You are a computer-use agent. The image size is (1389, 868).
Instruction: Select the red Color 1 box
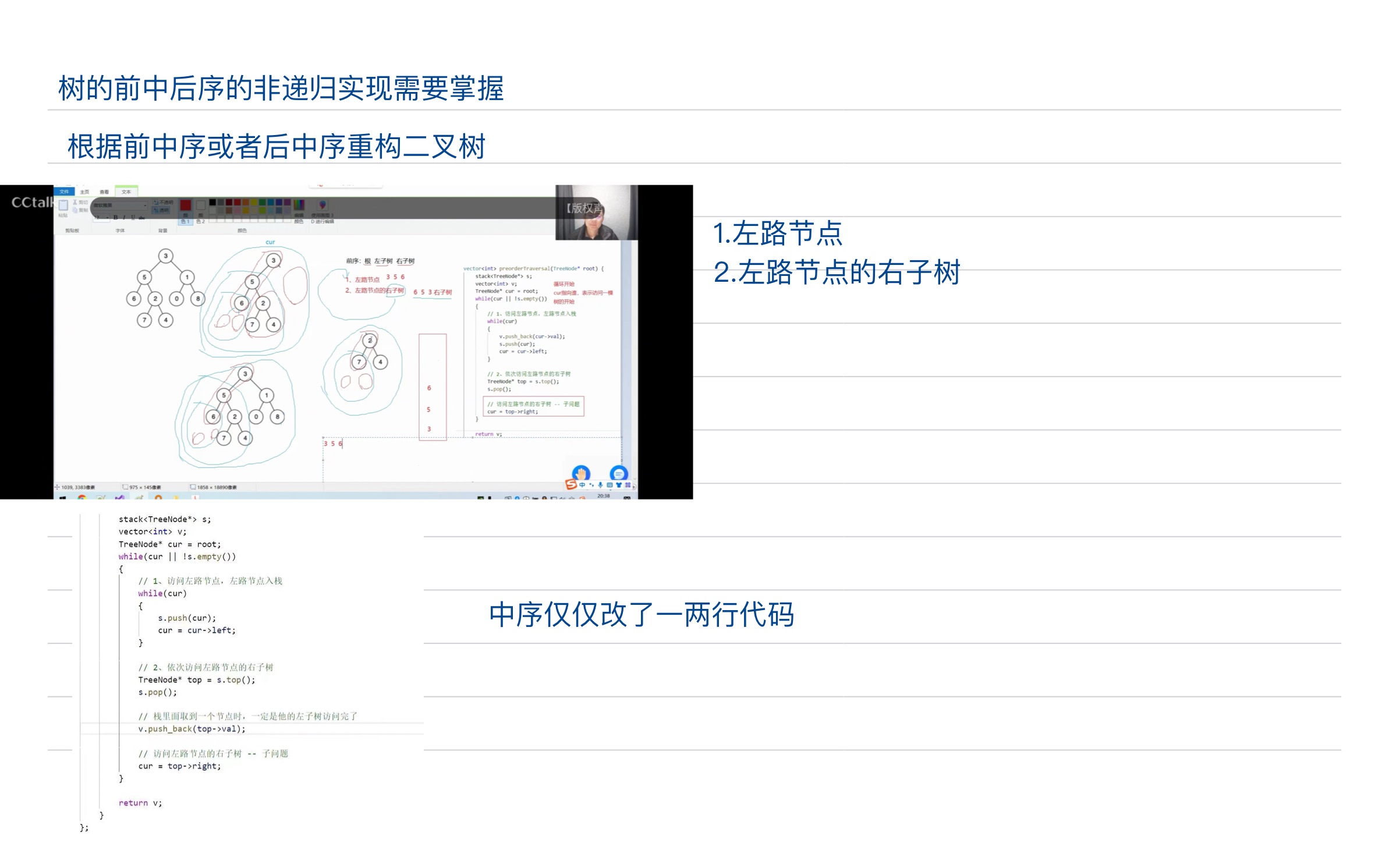(x=185, y=206)
